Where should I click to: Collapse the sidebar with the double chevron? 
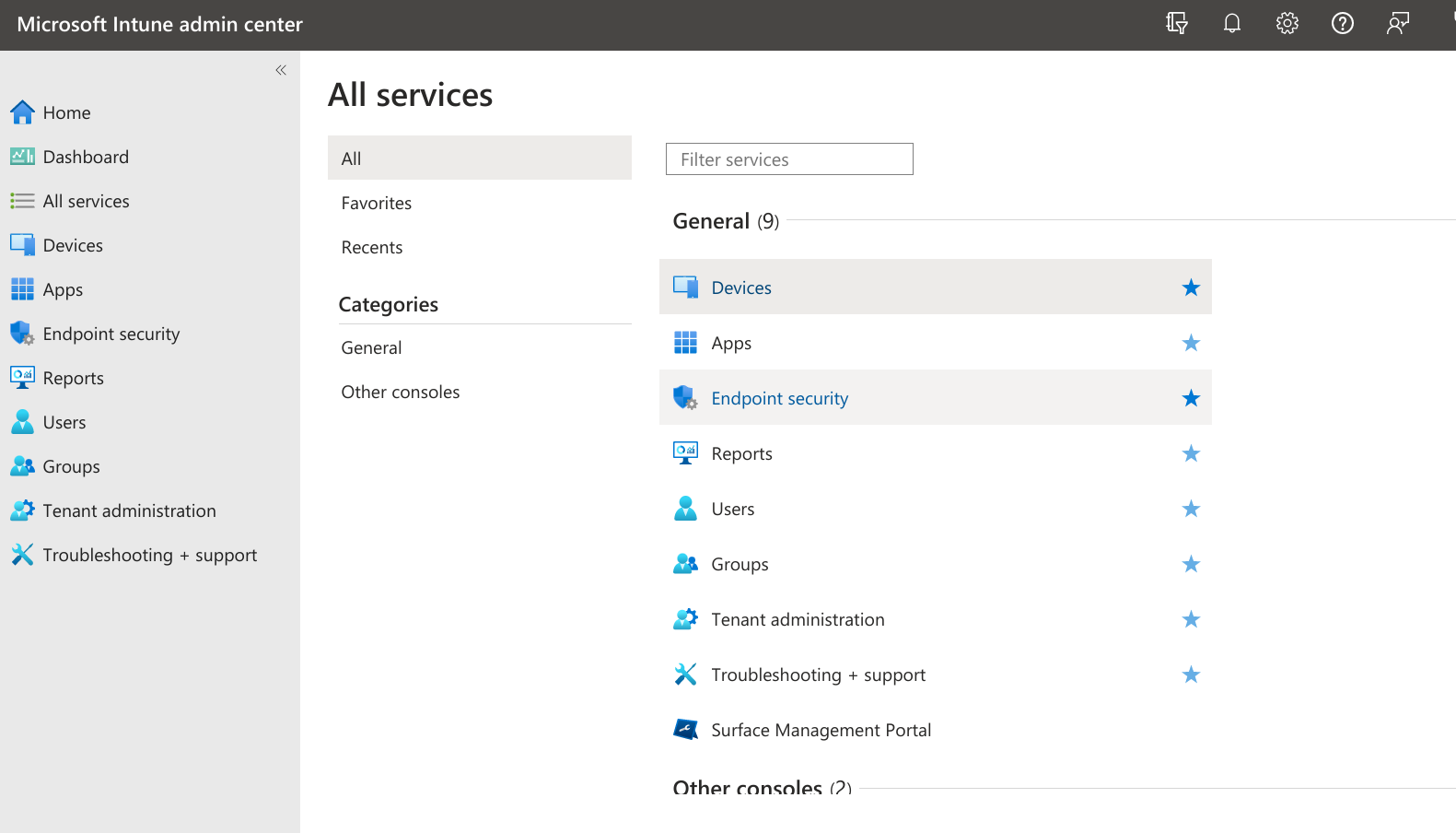[281, 70]
